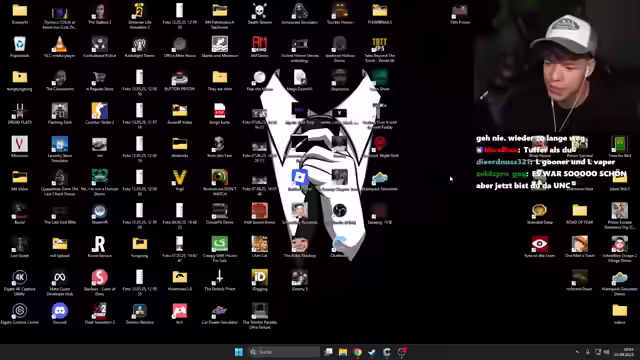Image resolution: width=640 pixels, height=360 pixels.
Task: Open the Discord desktop shortcut
Action: pyautogui.click(x=60, y=311)
